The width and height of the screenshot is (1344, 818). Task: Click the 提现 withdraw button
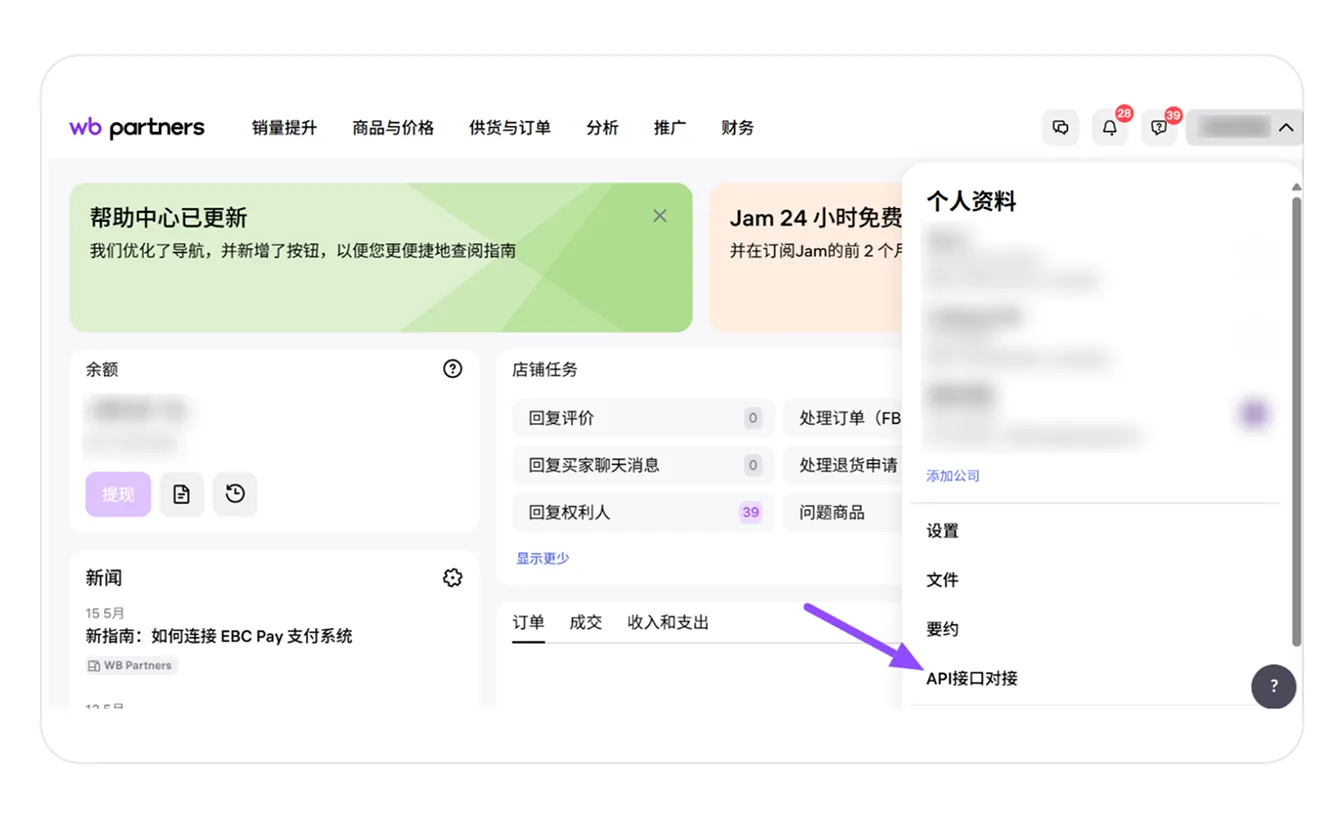118,494
